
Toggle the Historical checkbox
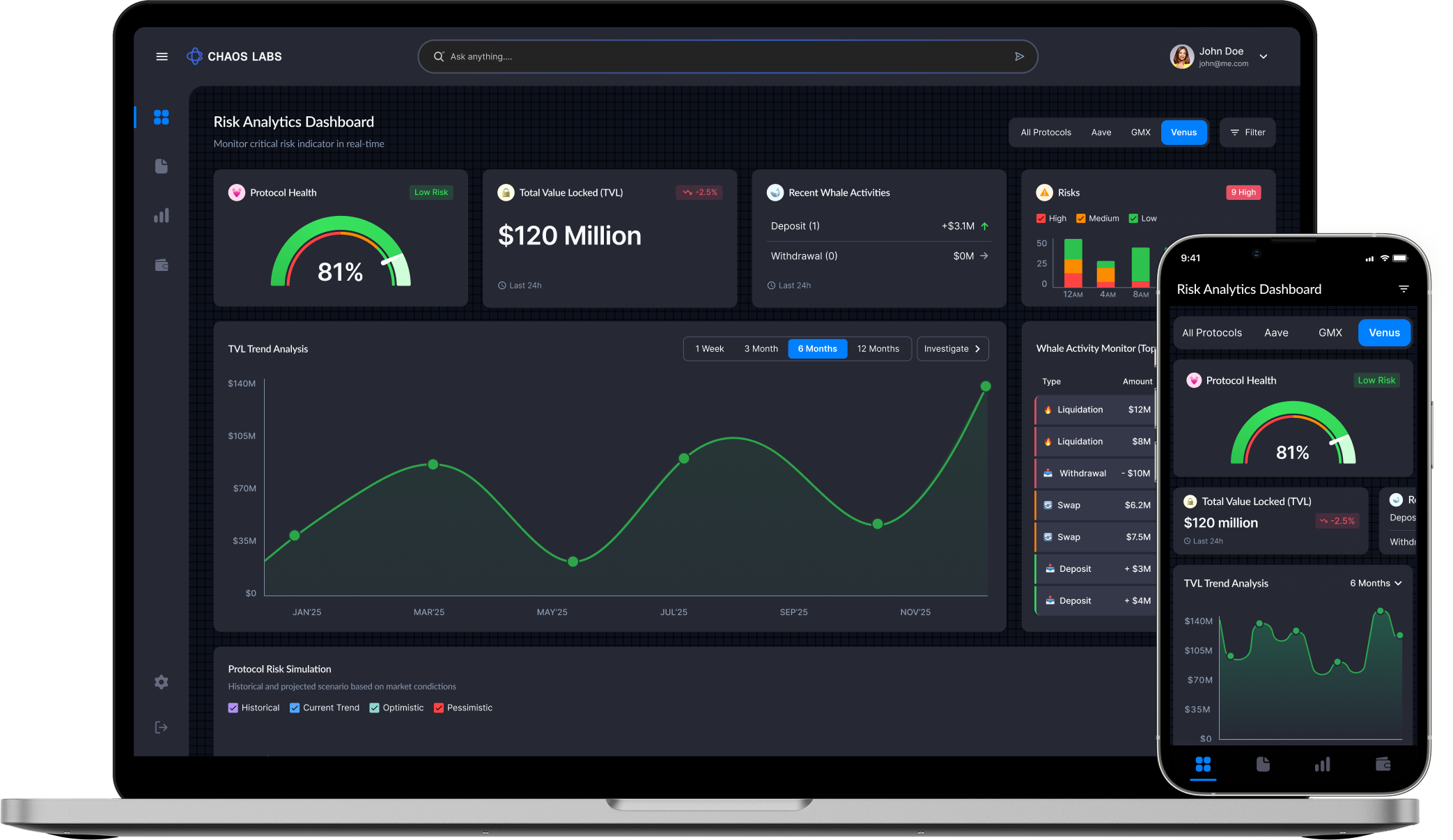pyautogui.click(x=233, y=708)
